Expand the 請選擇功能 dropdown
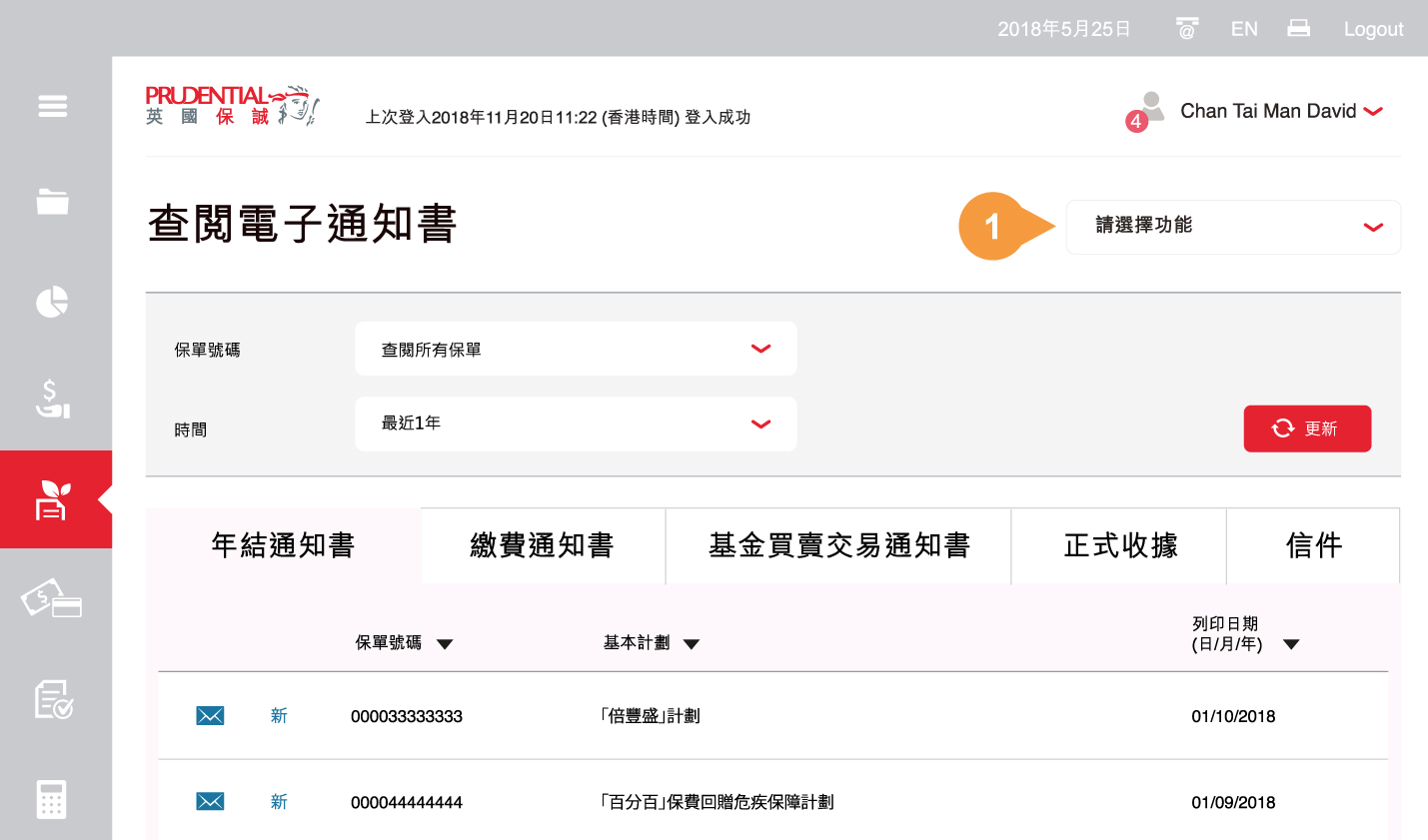 1233,227
